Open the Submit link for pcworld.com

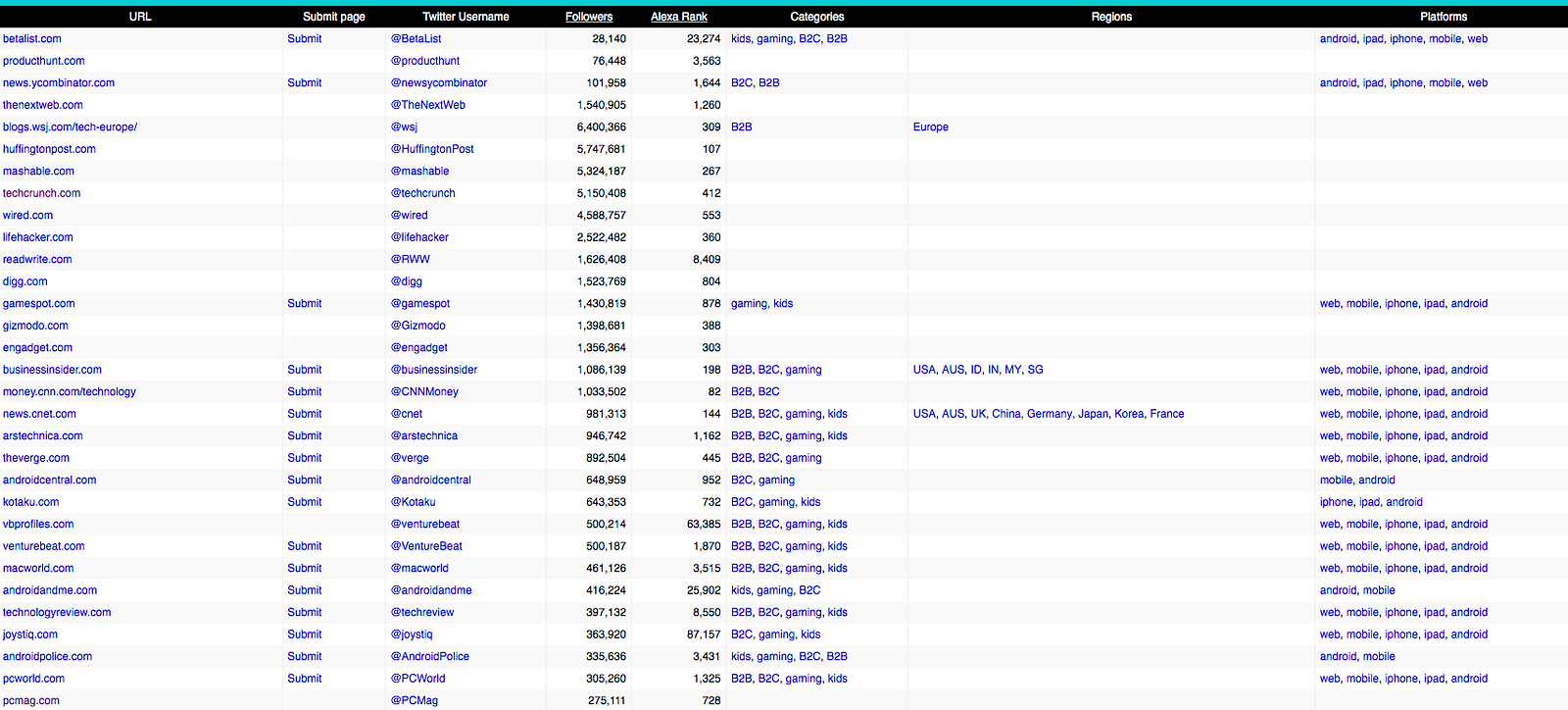pos(305,679)
